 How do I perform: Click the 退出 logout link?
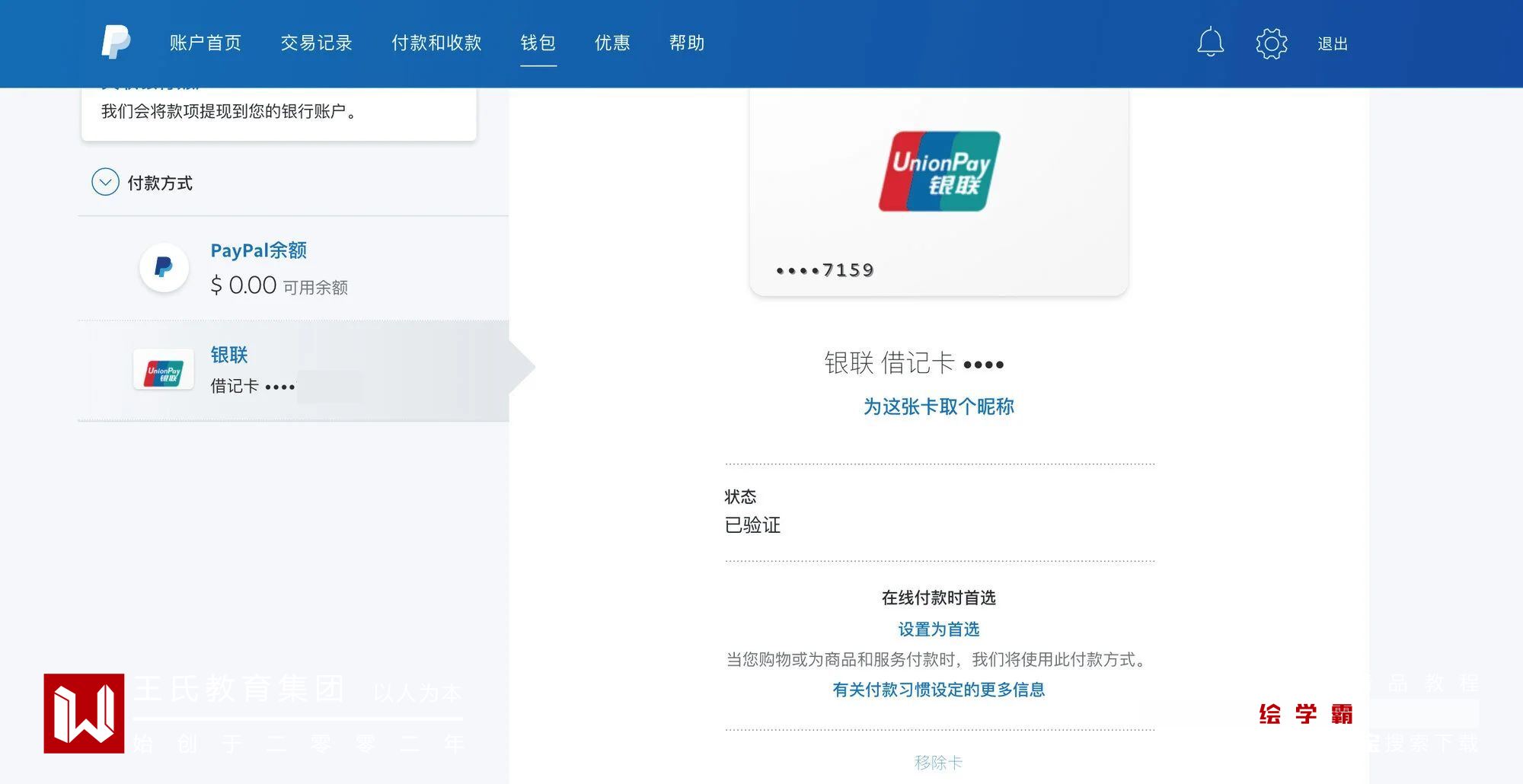pos(1333,44)
